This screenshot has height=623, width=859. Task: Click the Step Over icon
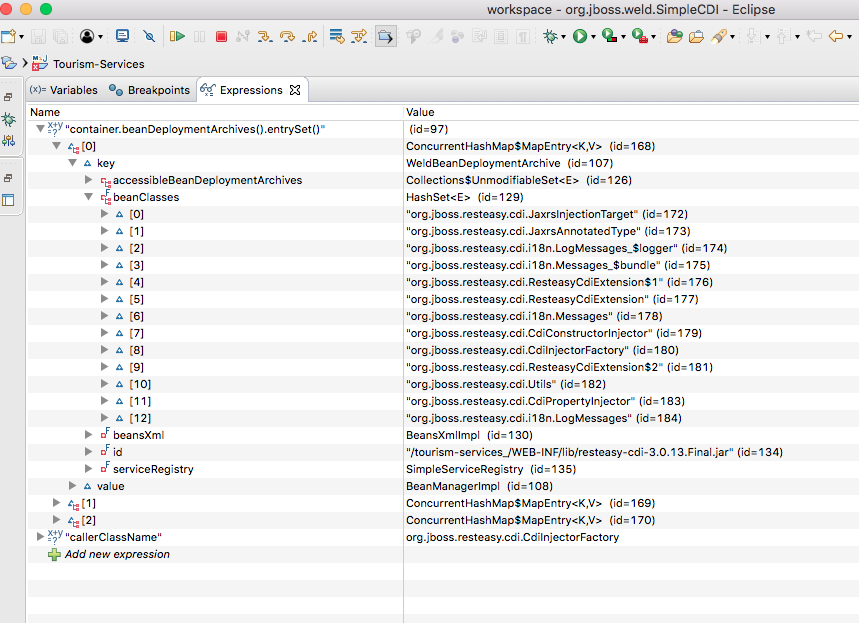click(287, 37)
